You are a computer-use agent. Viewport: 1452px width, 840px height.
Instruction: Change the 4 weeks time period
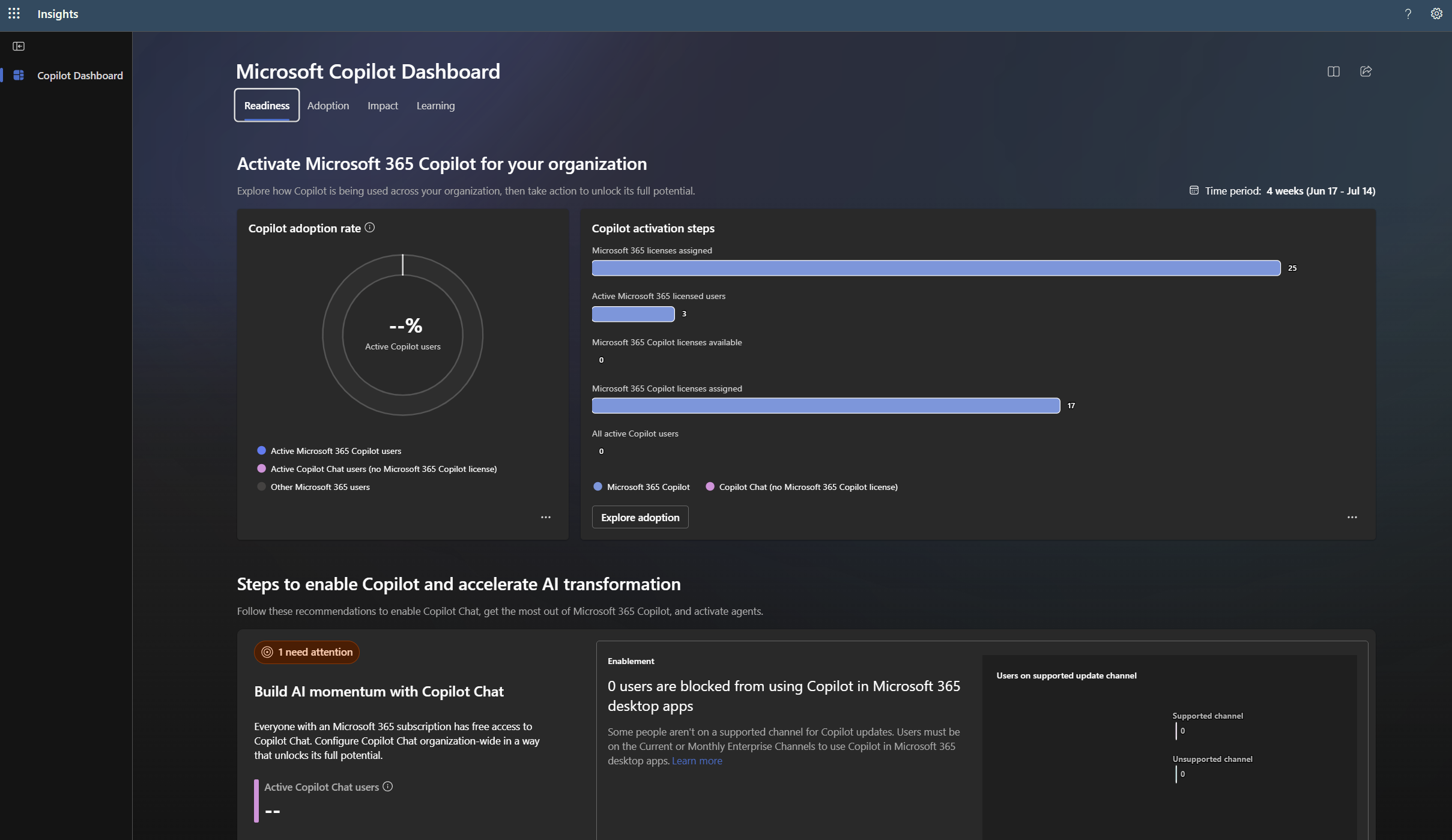coord(1320,190)
